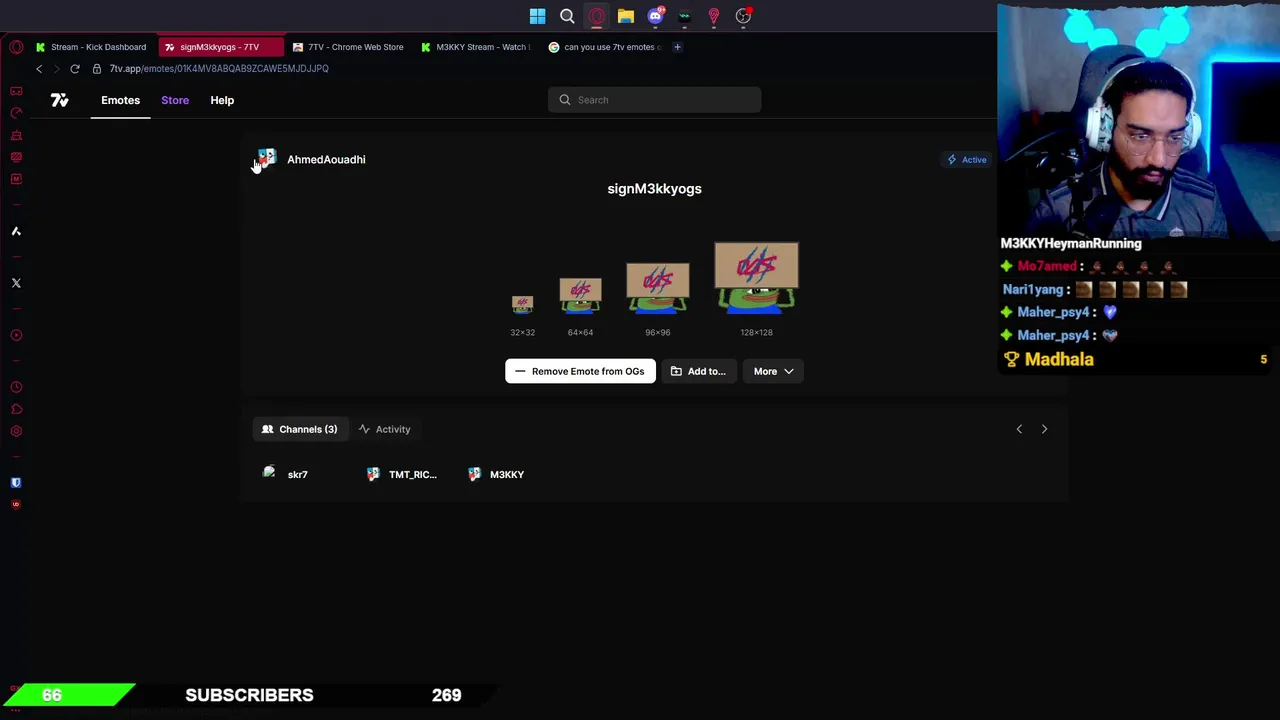The width and height of the screenshot is (1280, 720).
Task: Click the uBlock red shield sidebar icon
Action: (16, 504)
